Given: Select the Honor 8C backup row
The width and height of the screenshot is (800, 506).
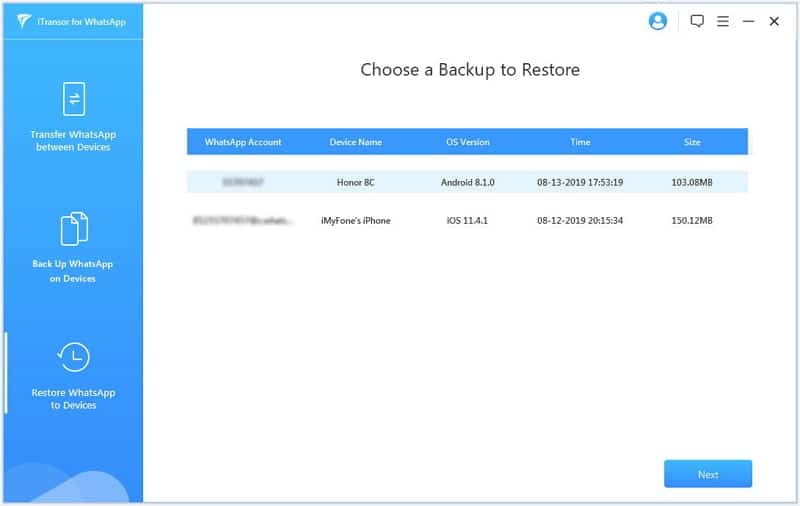Looking at the screenshot, I should pos(467,182).
